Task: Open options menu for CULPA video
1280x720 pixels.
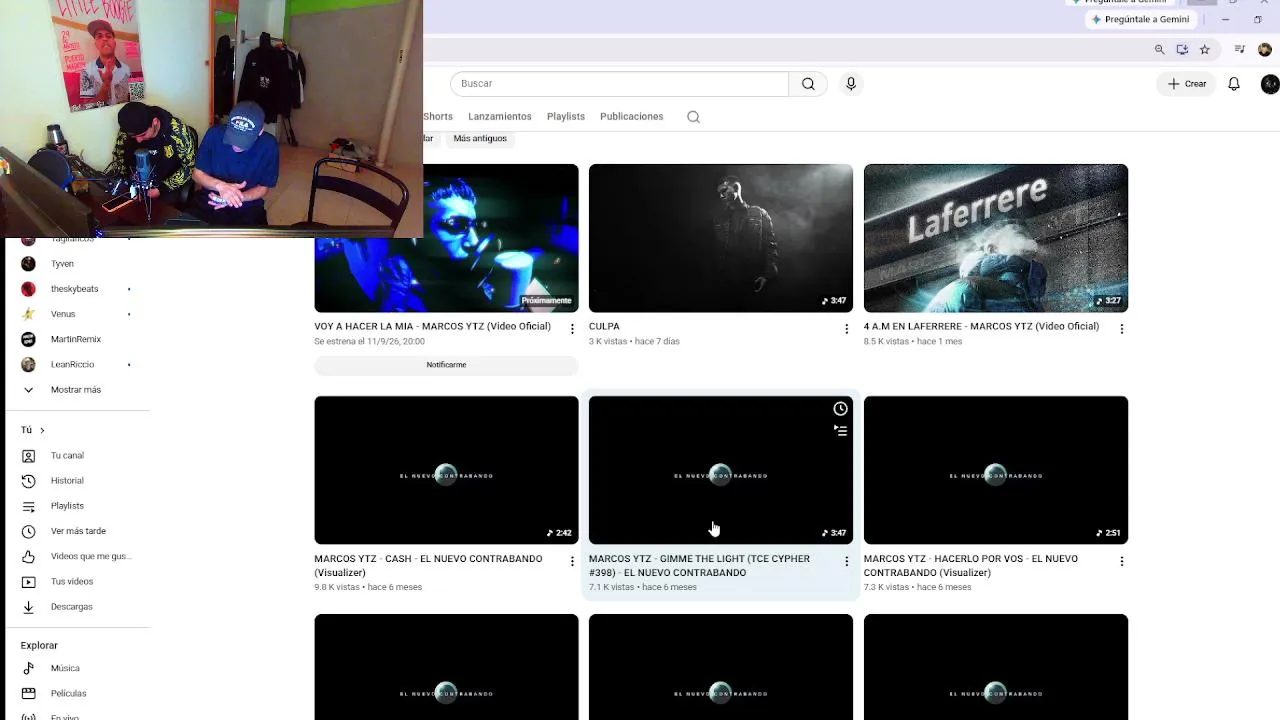Action: tap(846, 329)
